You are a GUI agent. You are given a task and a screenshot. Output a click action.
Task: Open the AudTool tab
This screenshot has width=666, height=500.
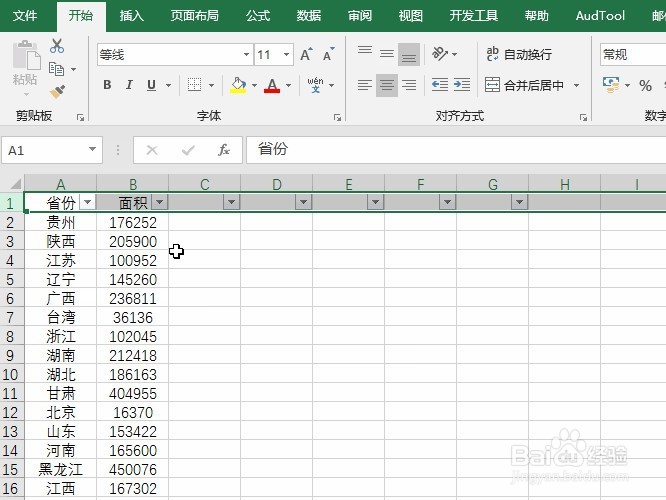(600, 16)
